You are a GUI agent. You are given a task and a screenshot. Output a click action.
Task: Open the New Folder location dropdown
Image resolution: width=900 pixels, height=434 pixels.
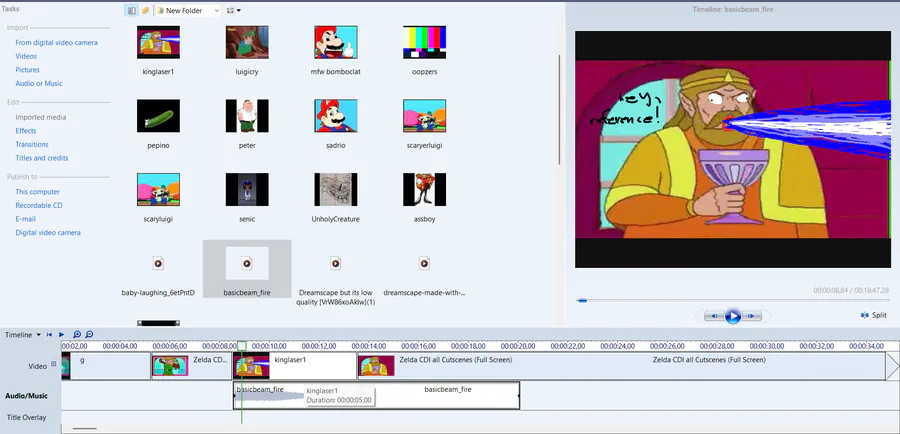pyautogui.click(x=188, y=10)
